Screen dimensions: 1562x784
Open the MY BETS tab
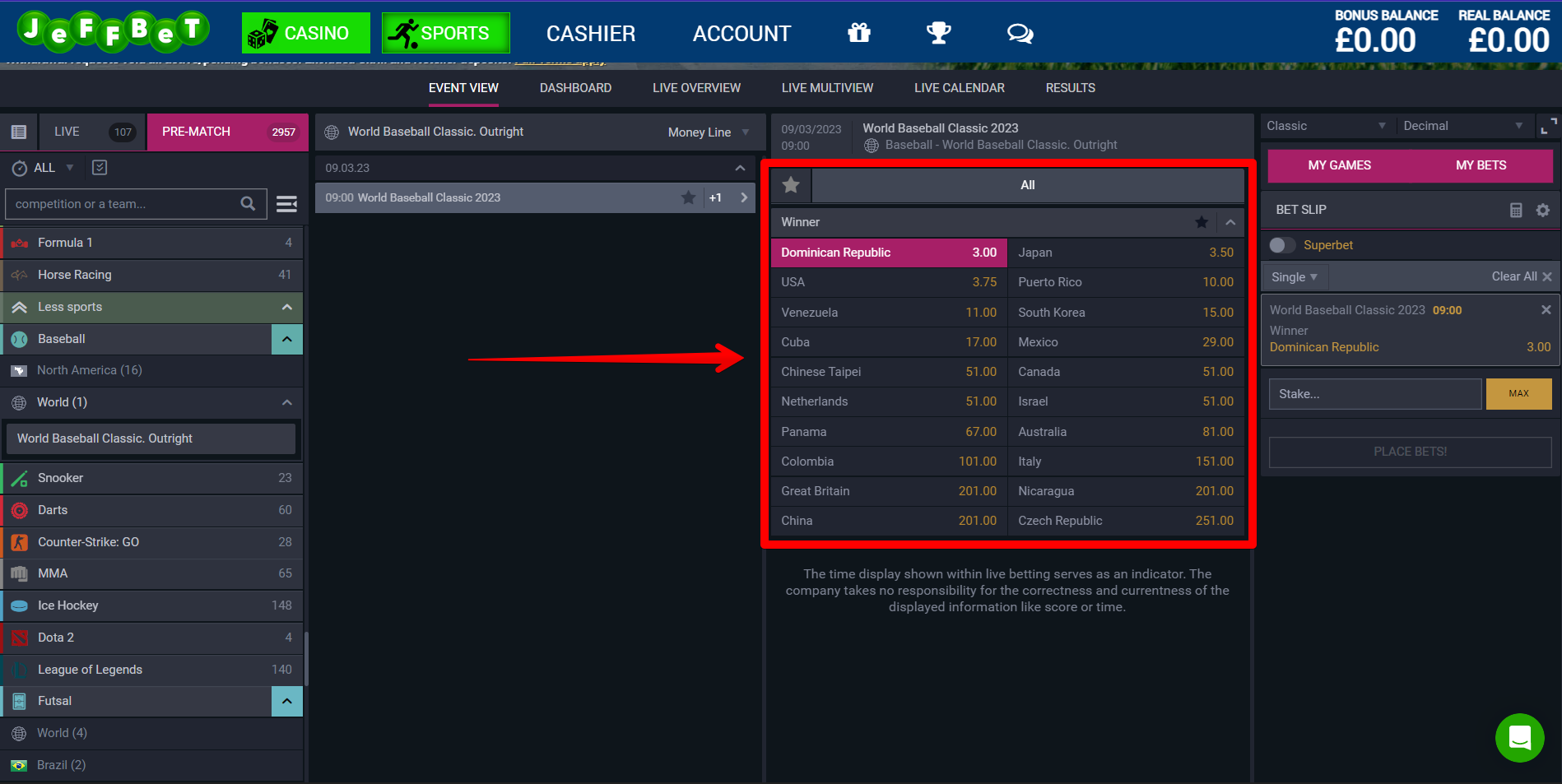coord(1481,165)
